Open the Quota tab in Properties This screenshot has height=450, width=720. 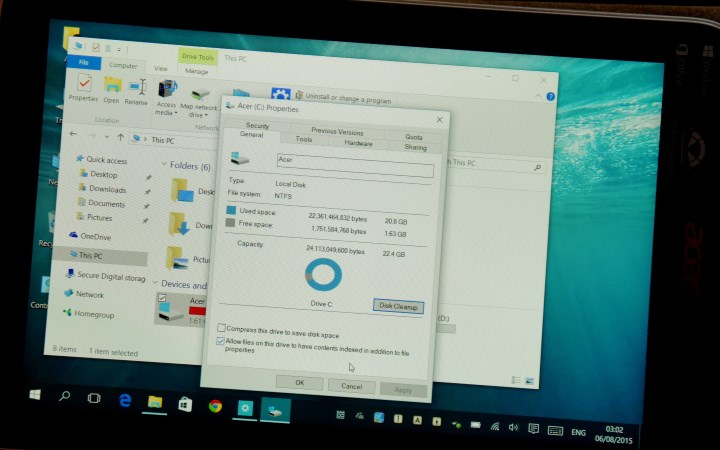(414, 137)
